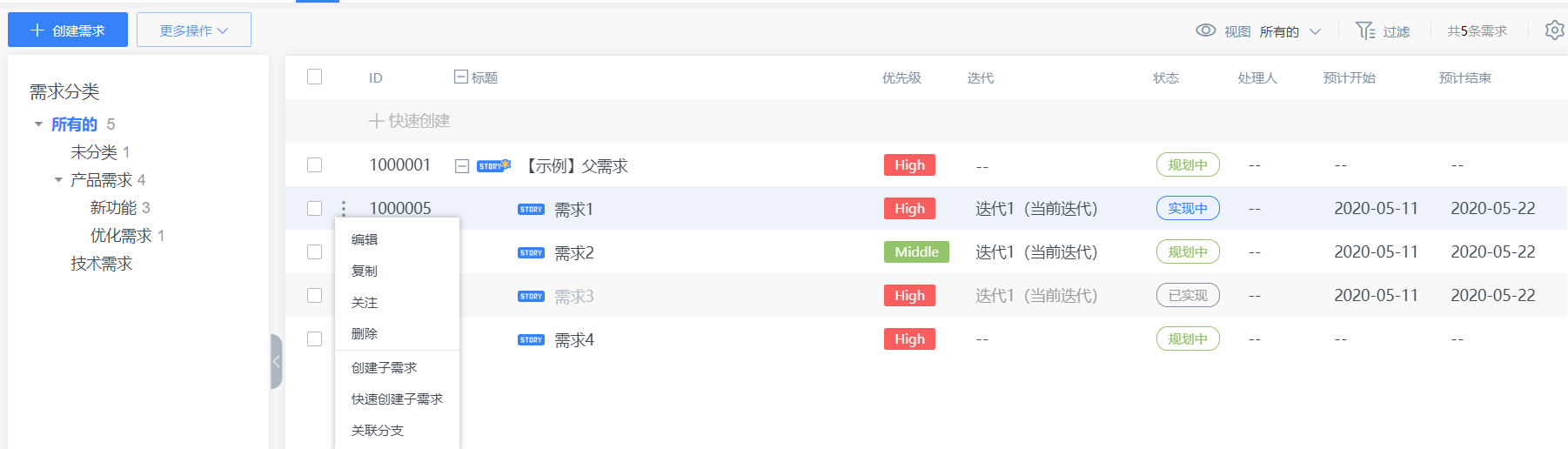Screen dimensions: 1568x449
Task: Collapse the 产品需求 tree node
Action: click(x=58, y=180)
